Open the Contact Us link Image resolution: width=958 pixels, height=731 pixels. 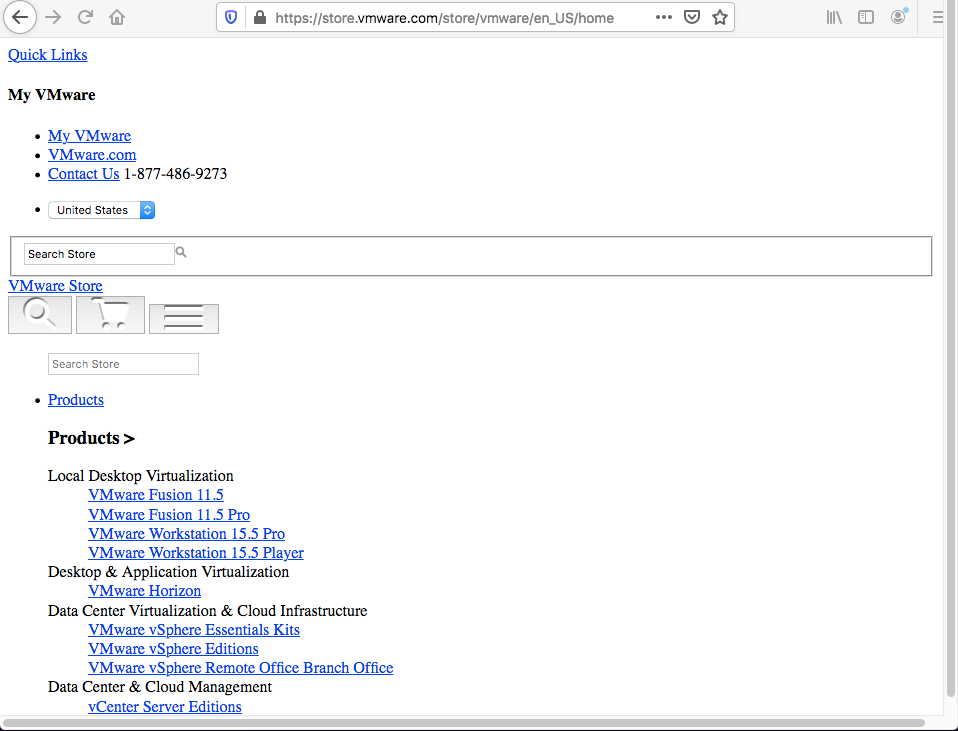click(84, 174)
